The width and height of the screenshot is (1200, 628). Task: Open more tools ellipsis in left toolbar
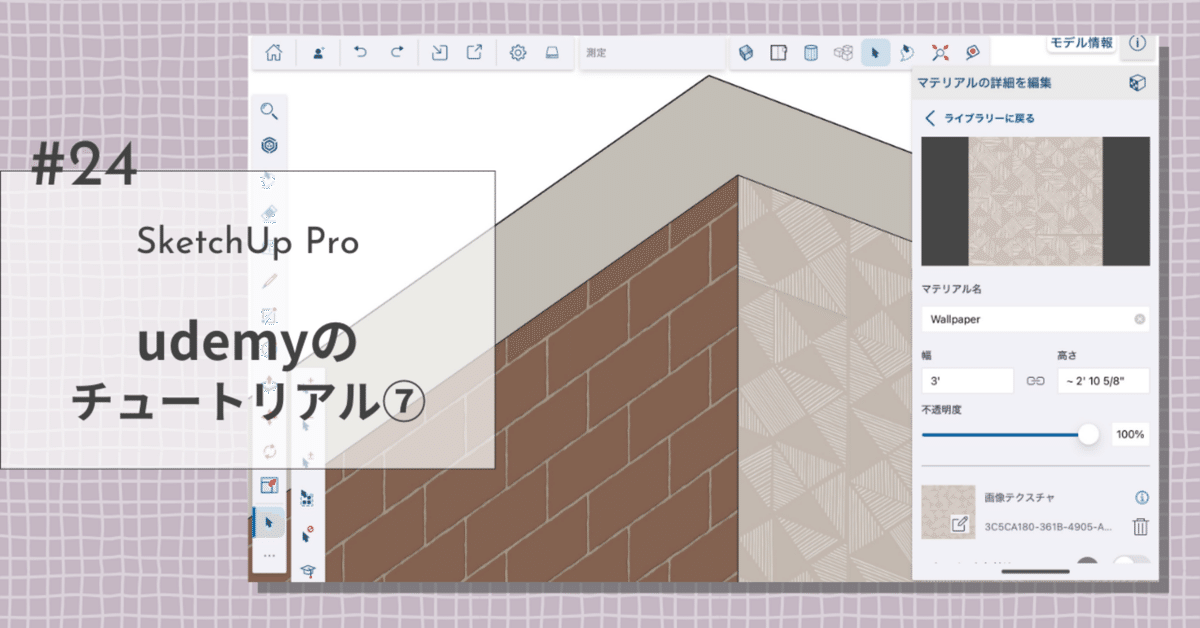pos(269,554)
